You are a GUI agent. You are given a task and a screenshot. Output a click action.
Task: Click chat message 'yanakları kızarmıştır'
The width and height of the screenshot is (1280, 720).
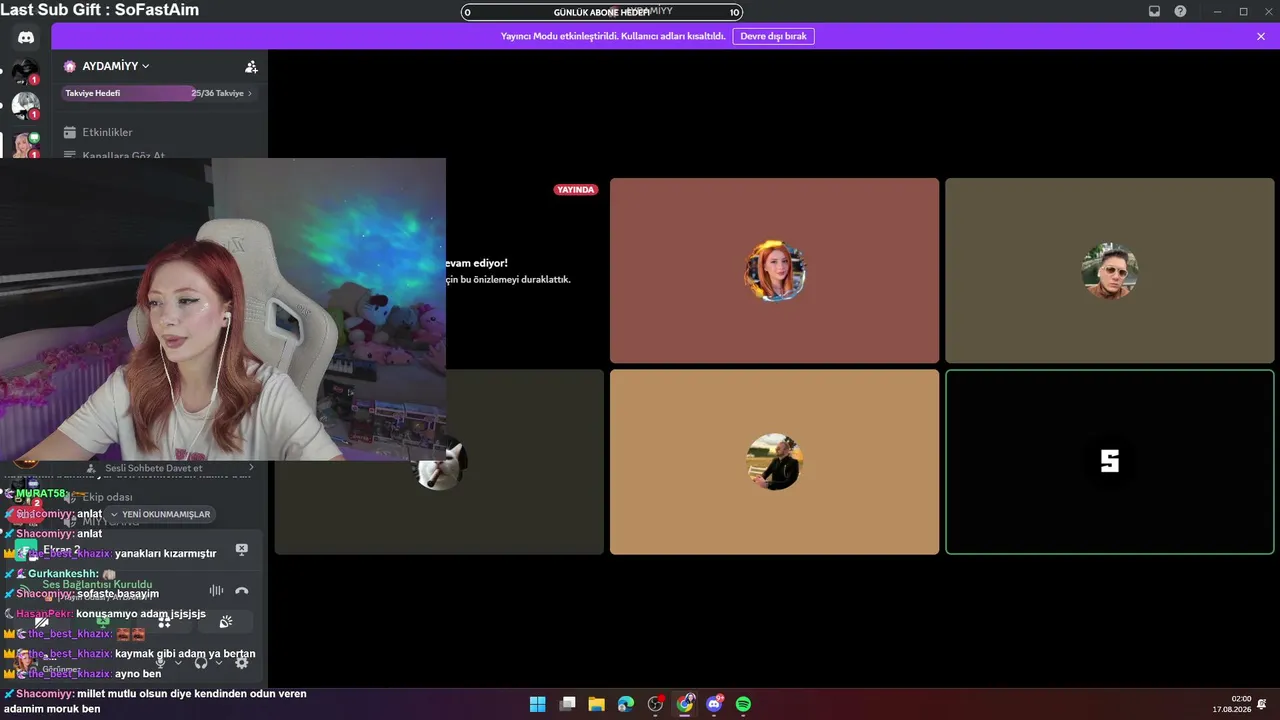[x=166, y=554]
